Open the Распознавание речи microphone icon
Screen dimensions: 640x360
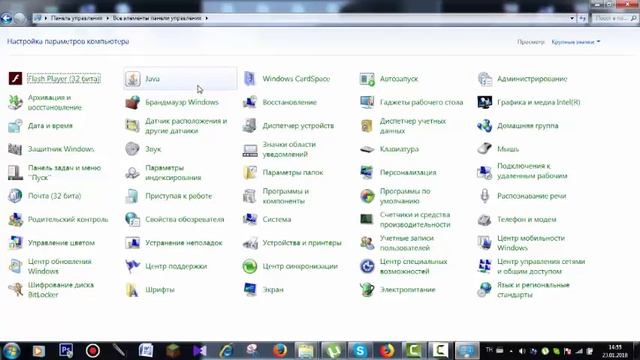484,196
